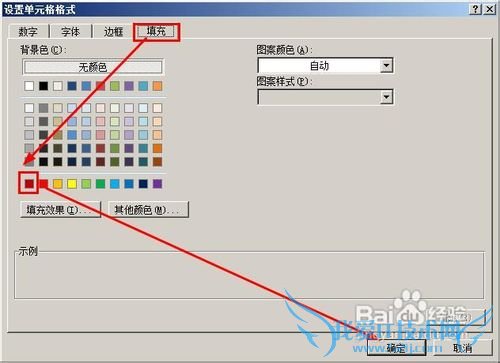This screenshot has width=500, height=363.
Task: Choose Purple Accent 4 Darker 50% swatch
Action: [x=129, y=162]
